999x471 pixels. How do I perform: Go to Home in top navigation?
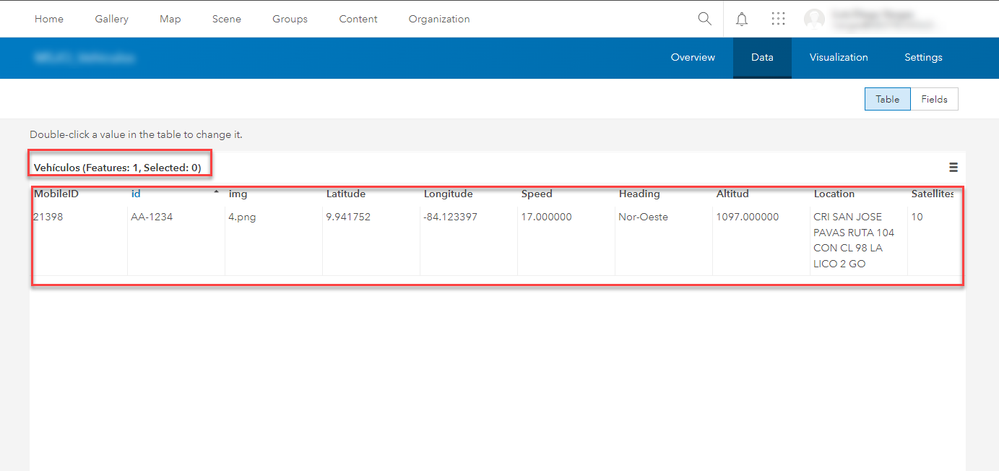click(49, 19)
